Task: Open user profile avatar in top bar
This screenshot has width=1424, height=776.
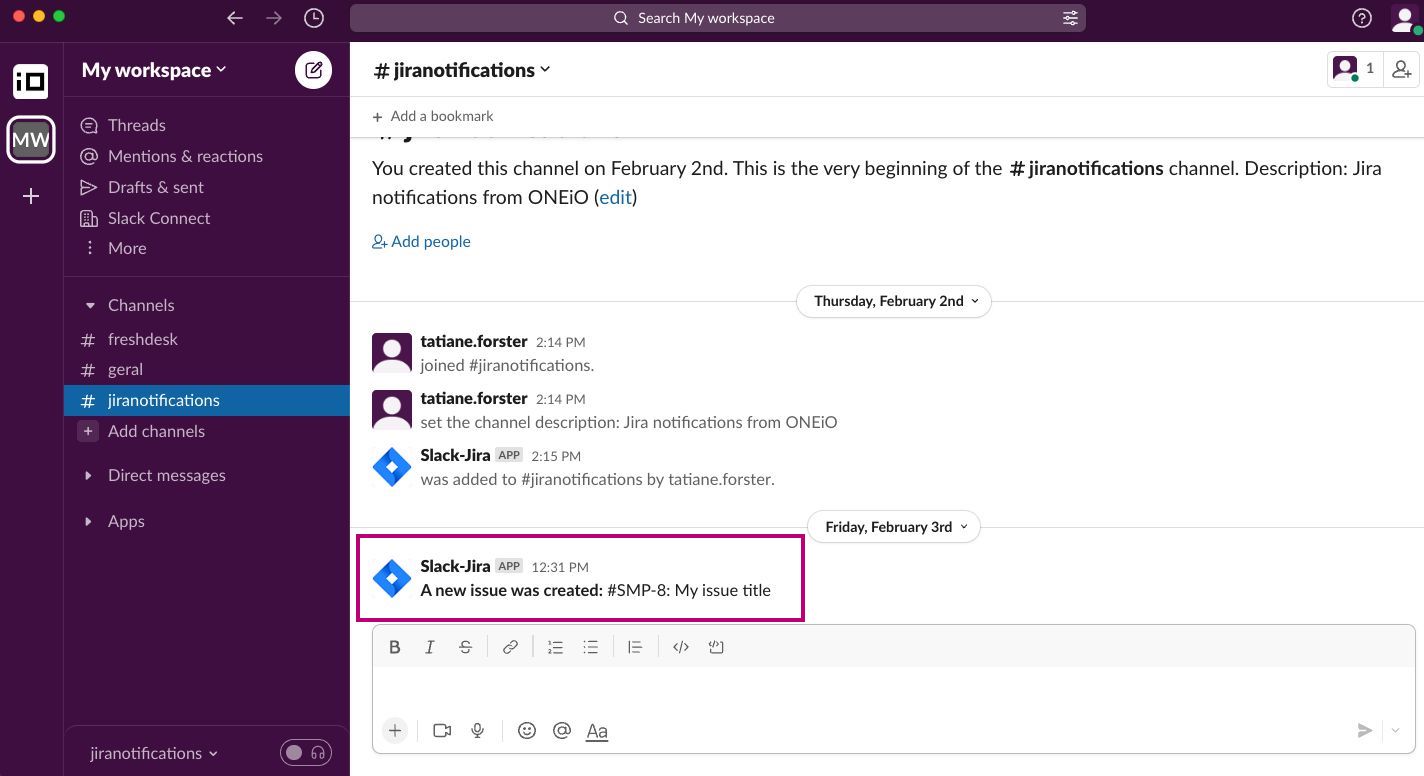Action: tap(1405, 18)
